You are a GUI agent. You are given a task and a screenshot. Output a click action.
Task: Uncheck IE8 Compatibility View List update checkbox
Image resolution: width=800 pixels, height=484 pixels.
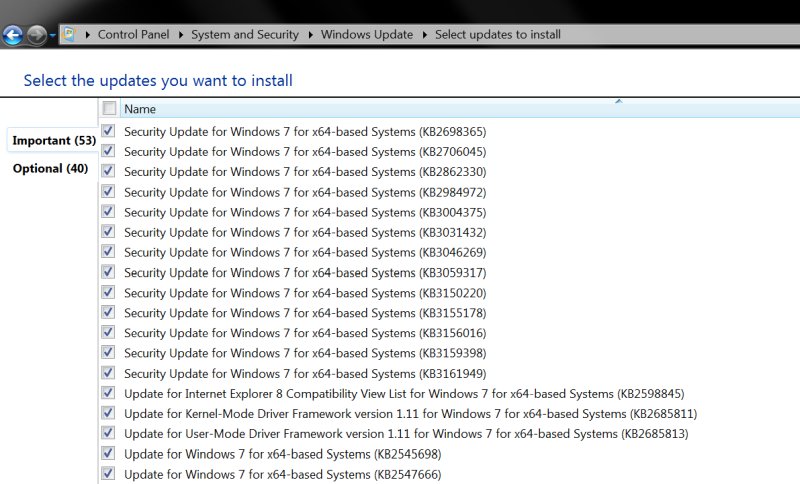[x=108, y=393]
